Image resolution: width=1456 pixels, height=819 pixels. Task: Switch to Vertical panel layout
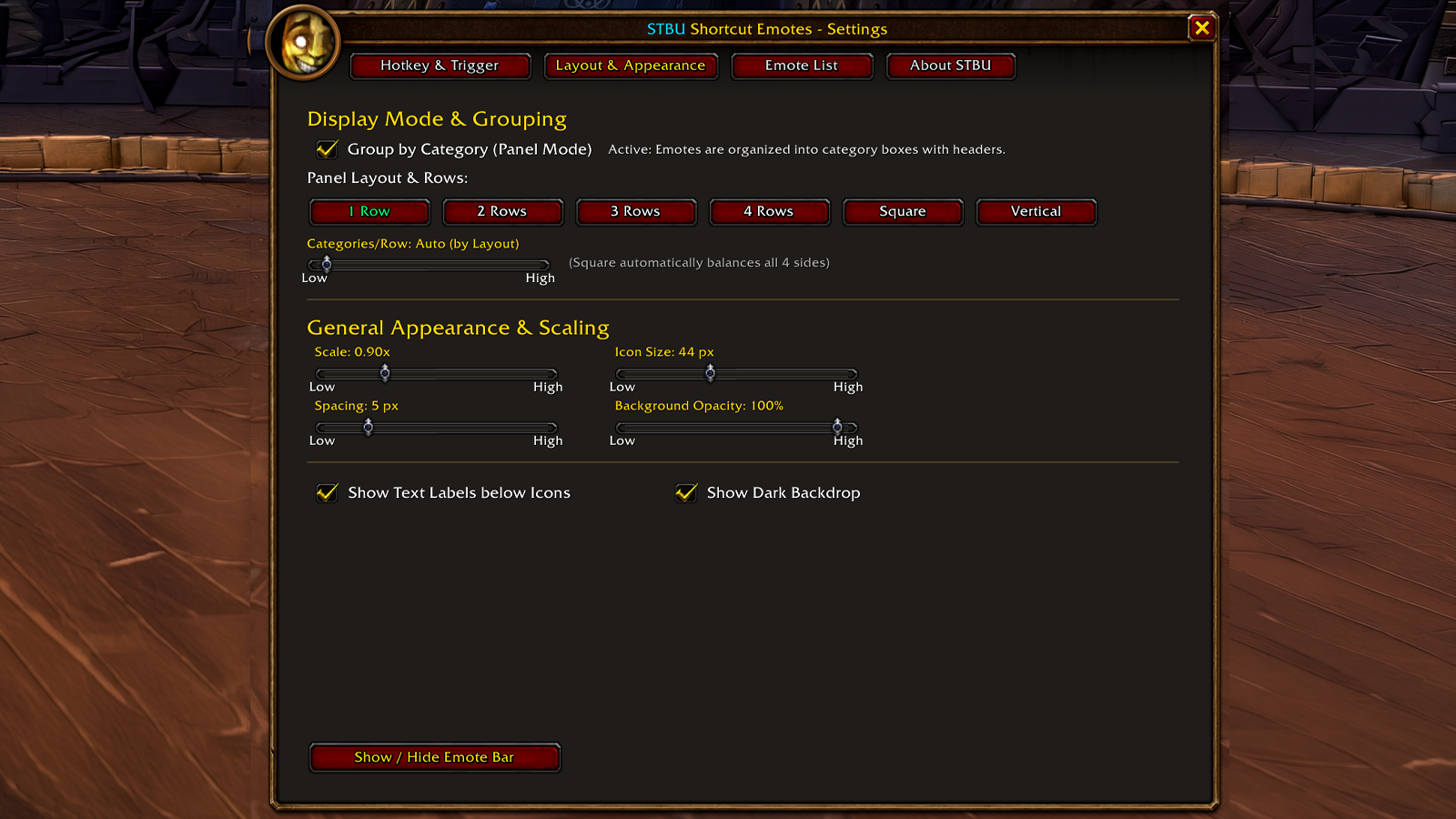pyautogui.click(x=1036, y=211)
